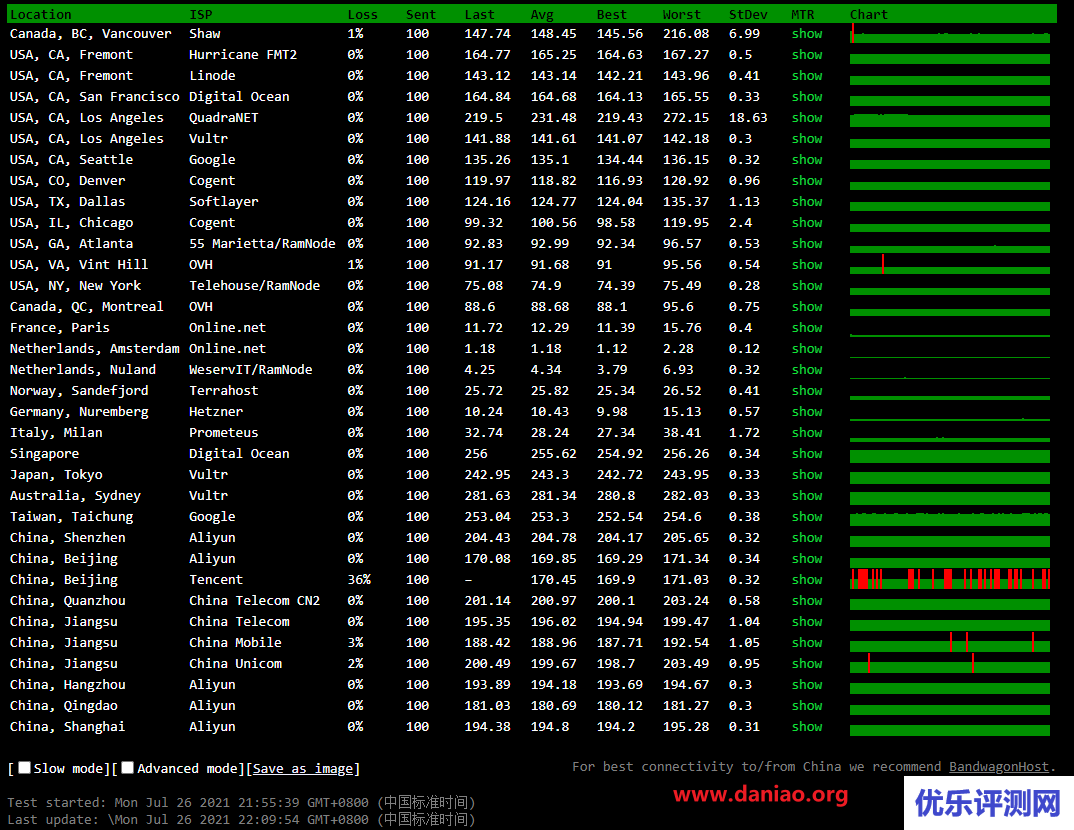
Task: Open the MTR show link for Linode
Action: 807,75
